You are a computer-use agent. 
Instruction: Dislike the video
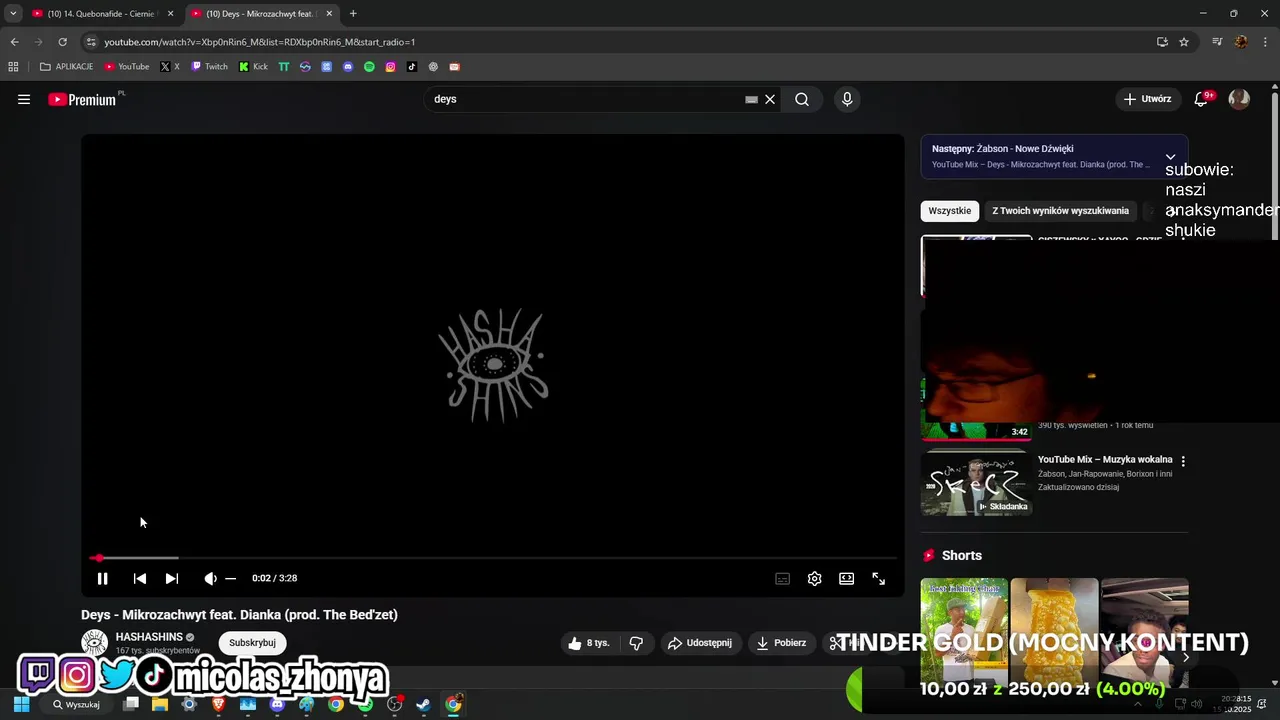coord(636,643)
